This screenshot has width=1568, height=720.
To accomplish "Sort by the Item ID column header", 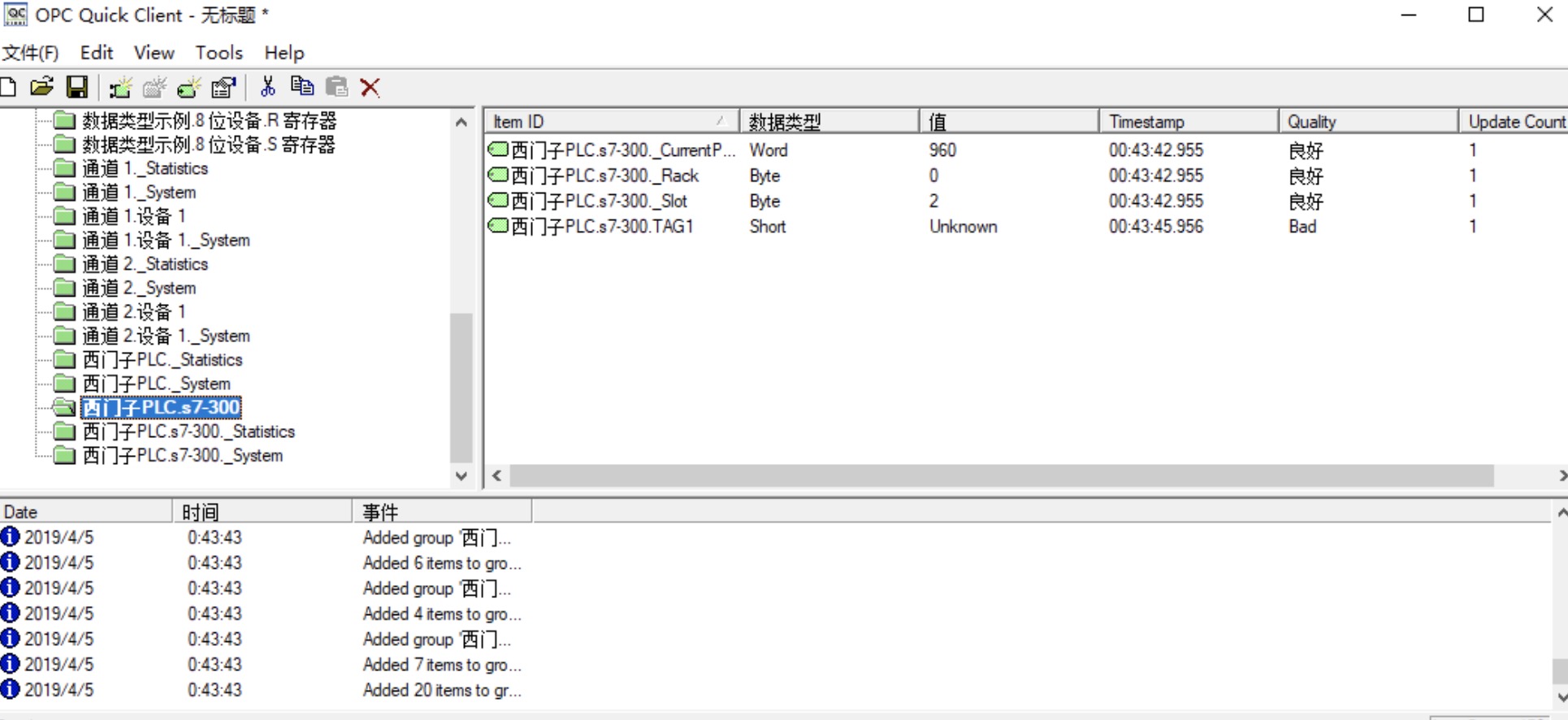I will [612, 121].
